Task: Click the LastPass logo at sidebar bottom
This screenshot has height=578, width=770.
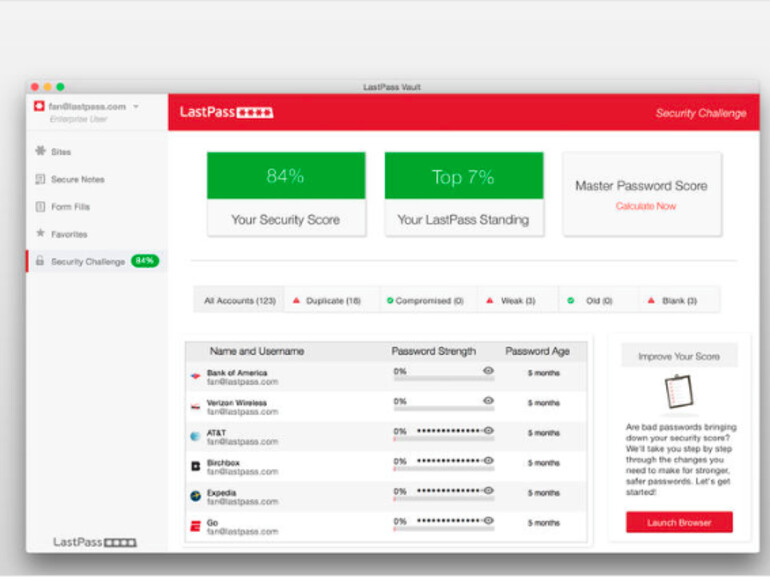Action: click(x=95, y=542)
